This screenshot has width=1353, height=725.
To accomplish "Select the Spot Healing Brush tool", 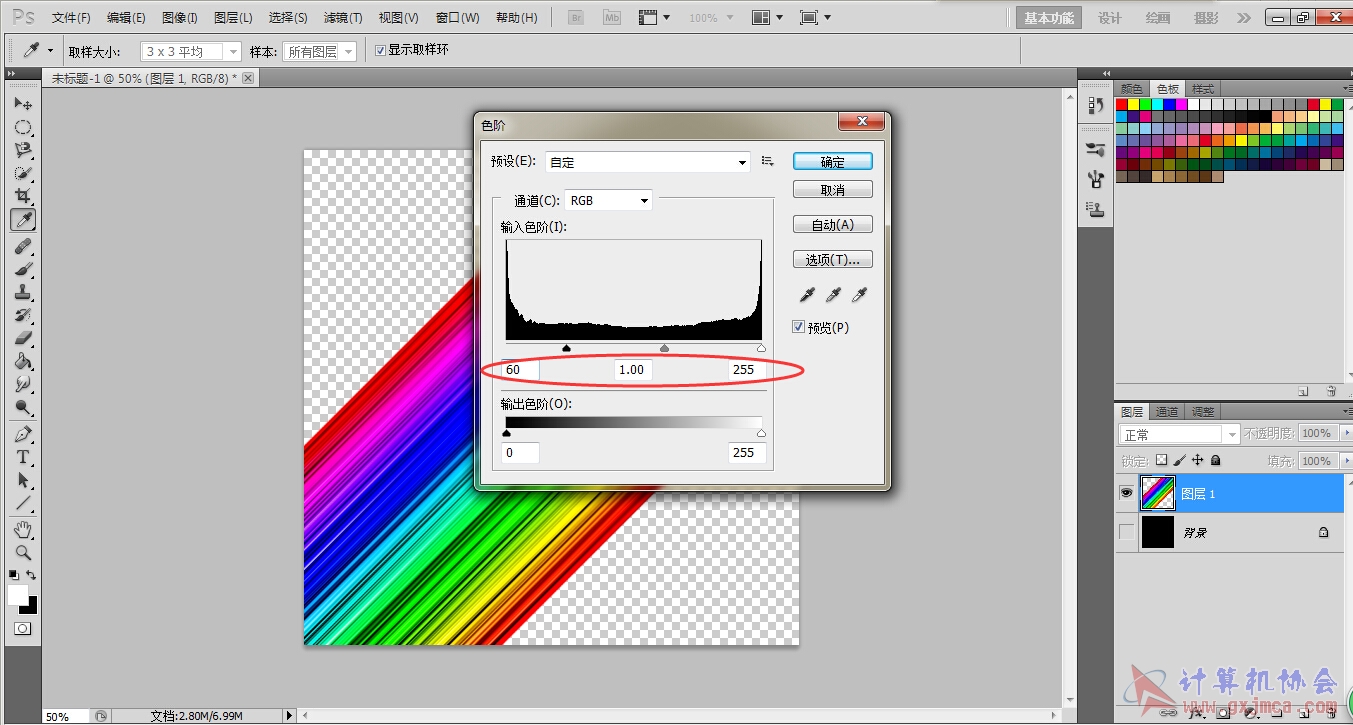I will pos(22,246).
